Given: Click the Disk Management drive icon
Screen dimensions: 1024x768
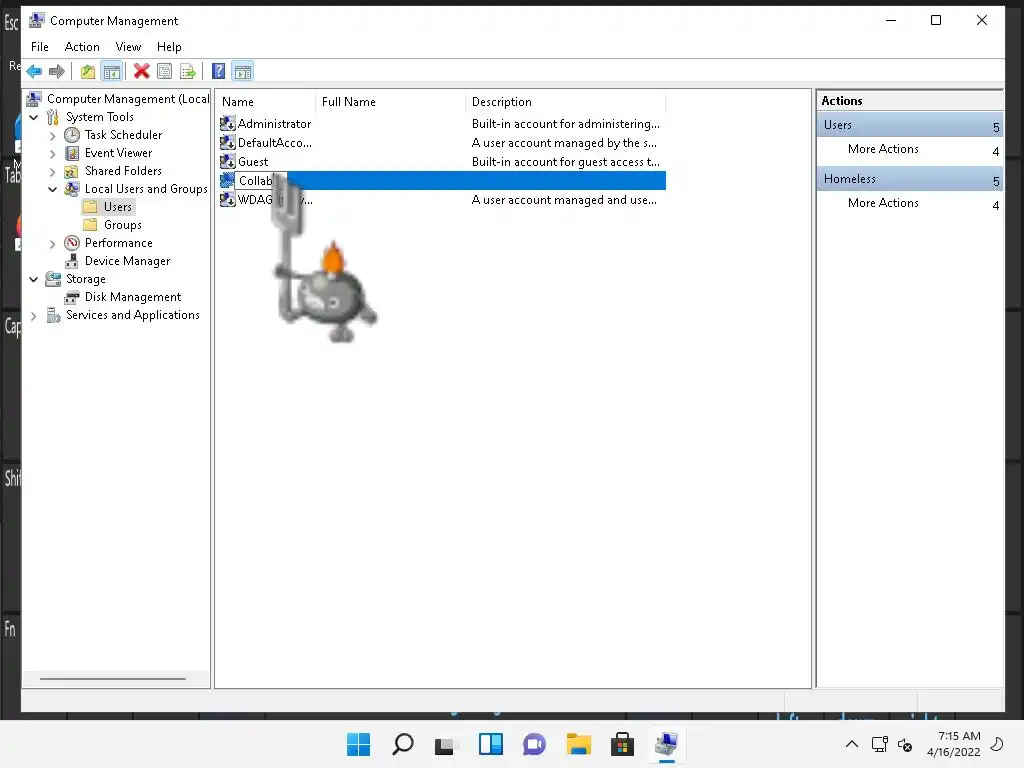Looking at the screenshot, I should 72,297.
